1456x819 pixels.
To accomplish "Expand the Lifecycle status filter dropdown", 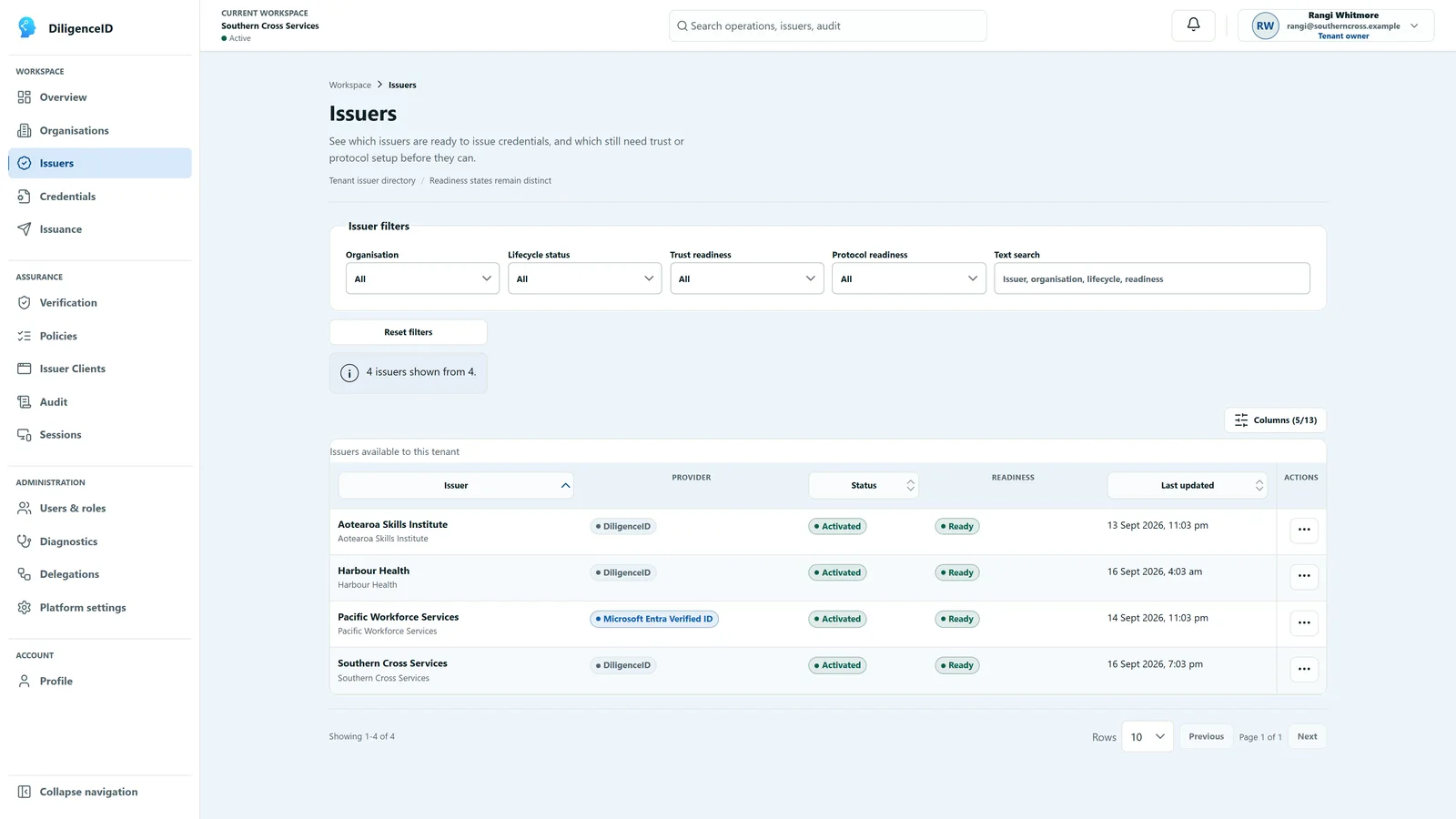I will tap(584, 278).
